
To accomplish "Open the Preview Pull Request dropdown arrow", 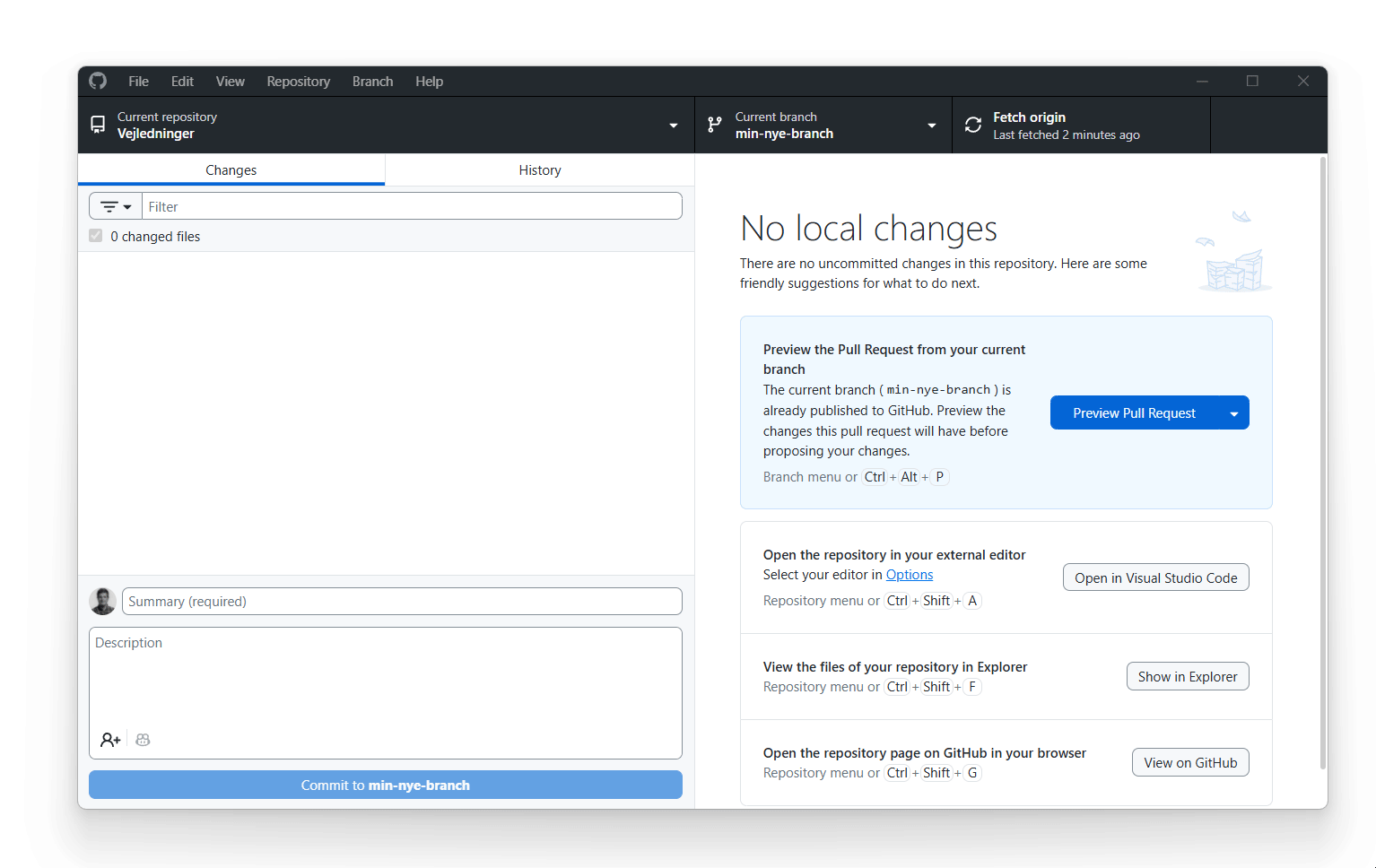I will point(1235,412).
